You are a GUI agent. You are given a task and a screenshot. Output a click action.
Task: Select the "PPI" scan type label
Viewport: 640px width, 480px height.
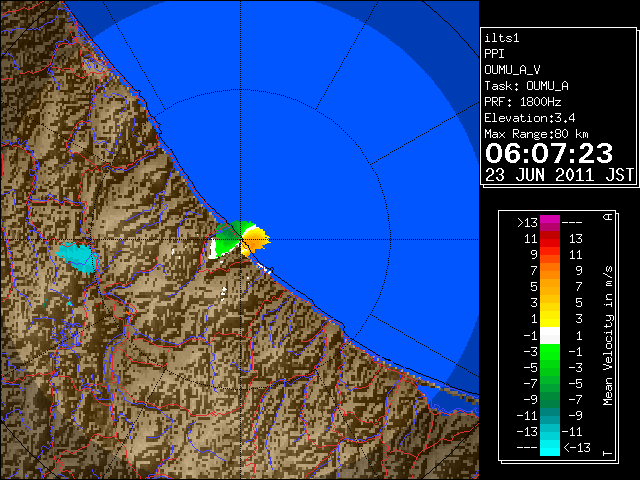[x=494, y=54]
